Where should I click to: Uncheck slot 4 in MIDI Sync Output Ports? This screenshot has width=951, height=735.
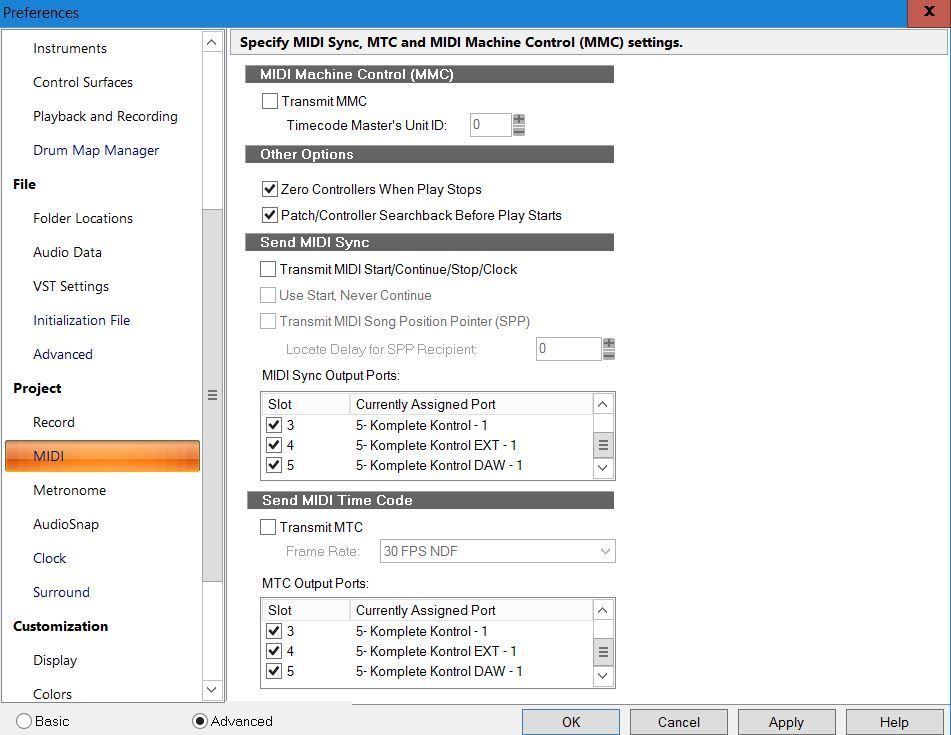click(274, 445)
